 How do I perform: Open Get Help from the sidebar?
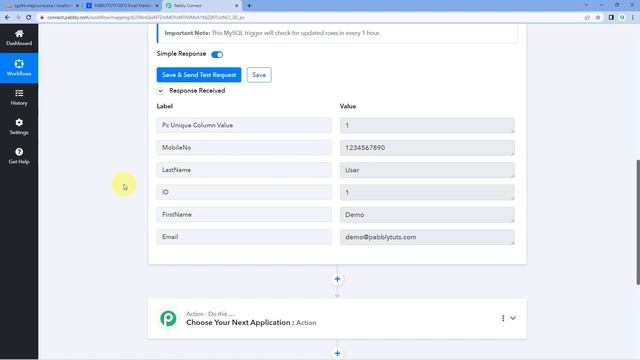[x=19, y=156]
